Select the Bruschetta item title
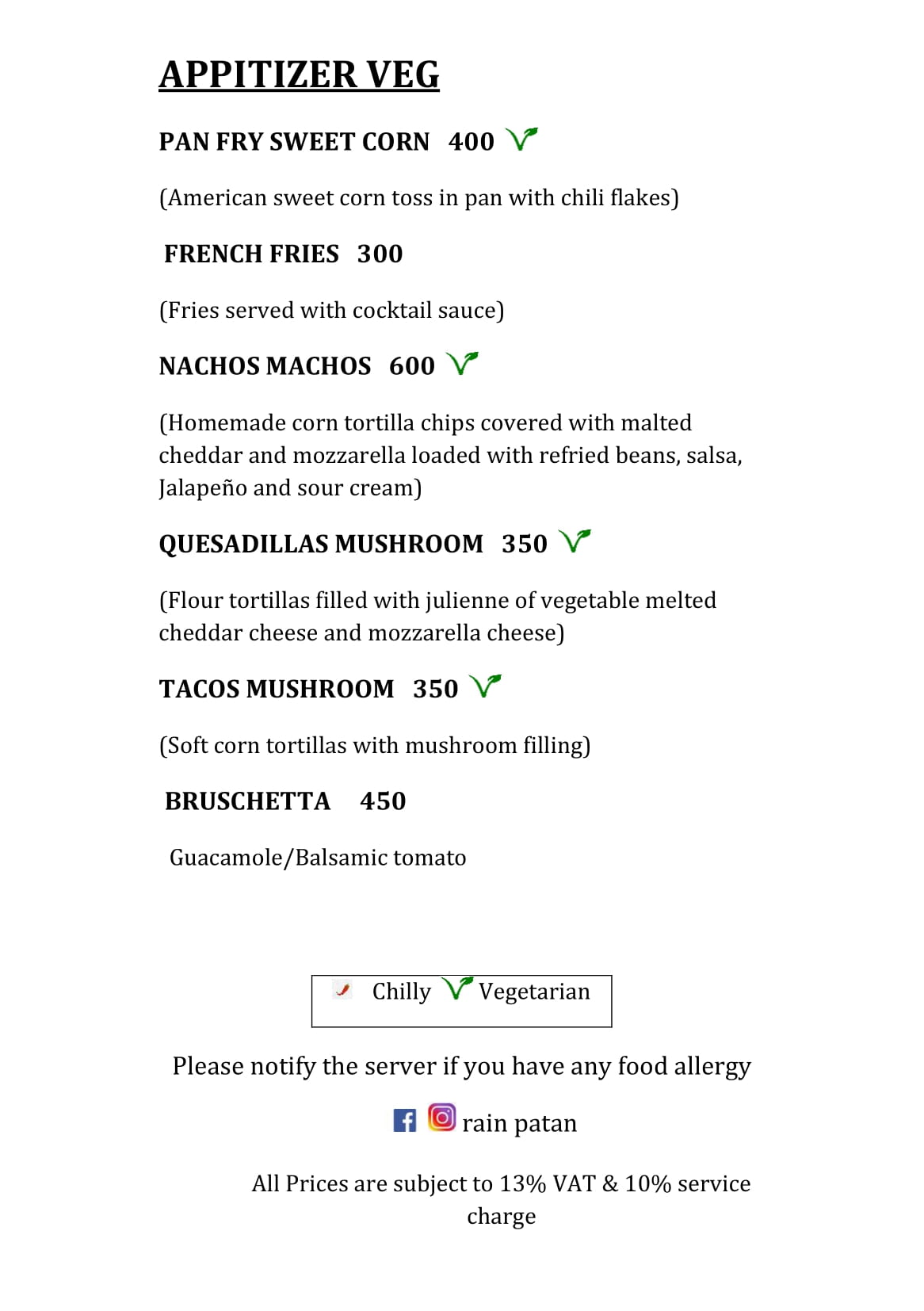This screenshot has width=924, height=1311. (x=247, y=801)
